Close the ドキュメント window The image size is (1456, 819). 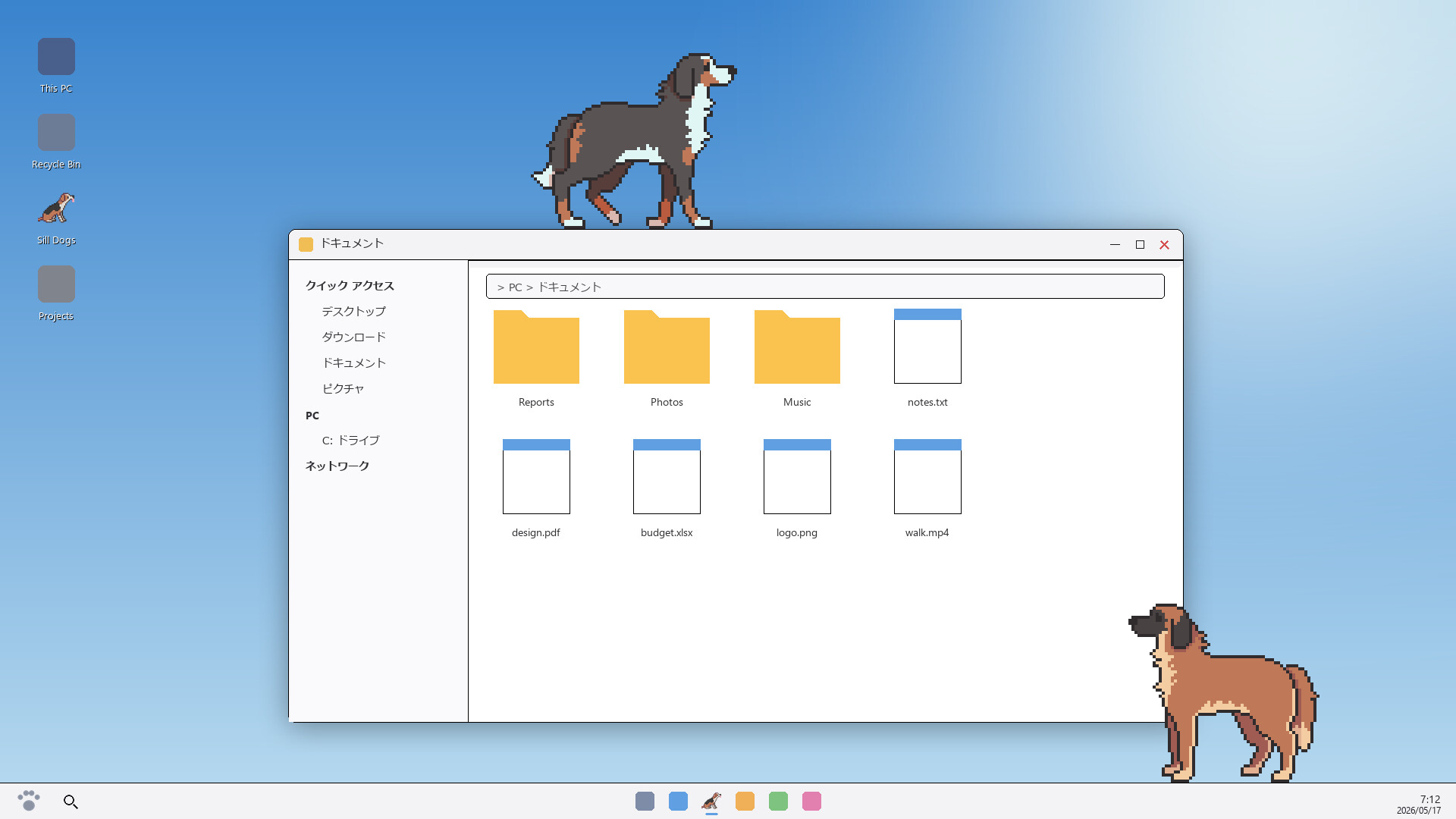pyautogui.click(x=1165, y=244)
